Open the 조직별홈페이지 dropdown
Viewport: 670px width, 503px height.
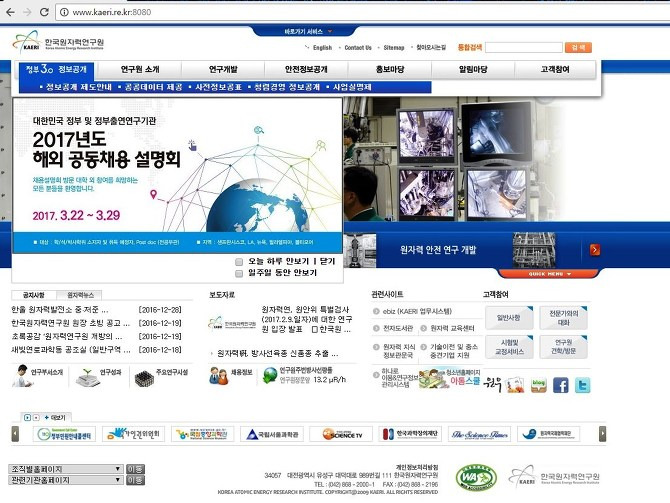coord(66,469)
